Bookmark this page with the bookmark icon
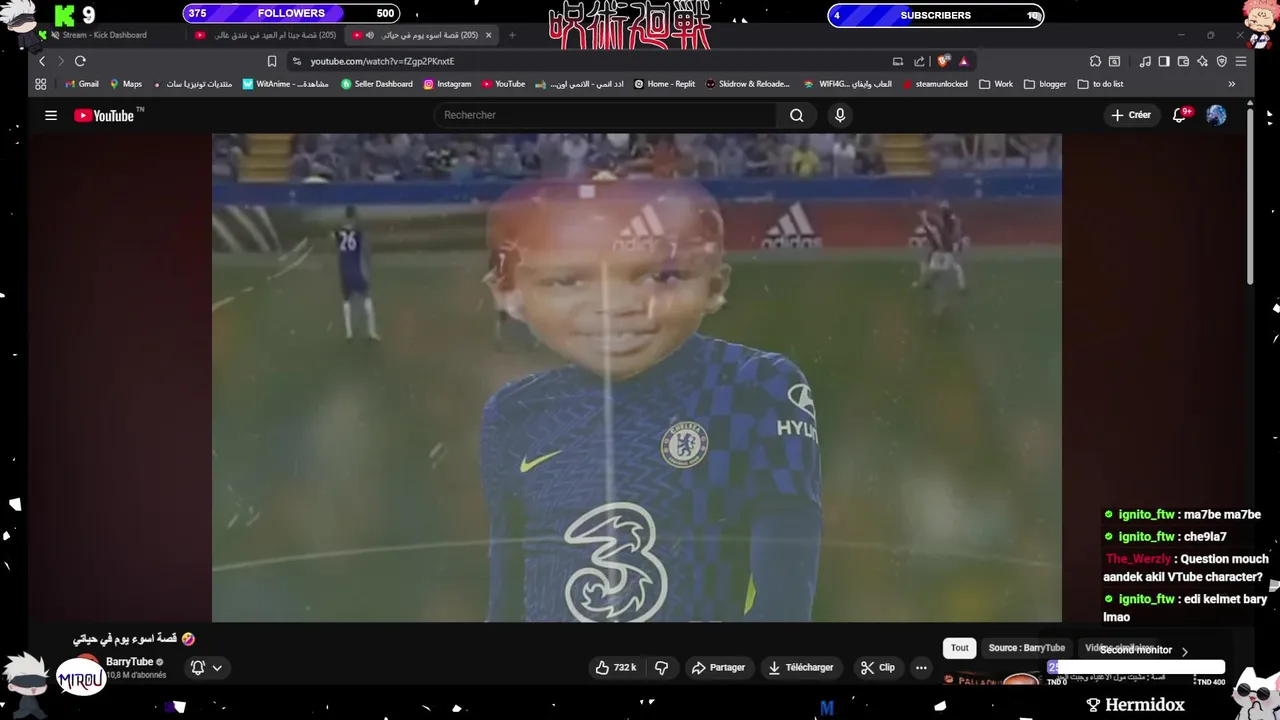This screenshot has height=720, width=1280. [271, 61]
